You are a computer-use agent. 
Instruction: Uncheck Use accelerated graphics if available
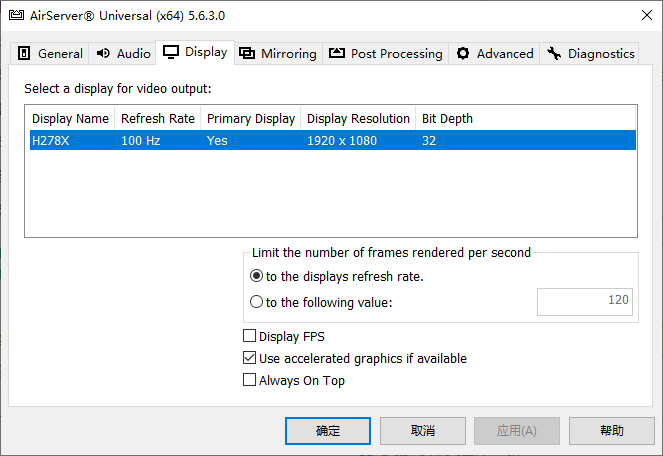coord(250,358)
